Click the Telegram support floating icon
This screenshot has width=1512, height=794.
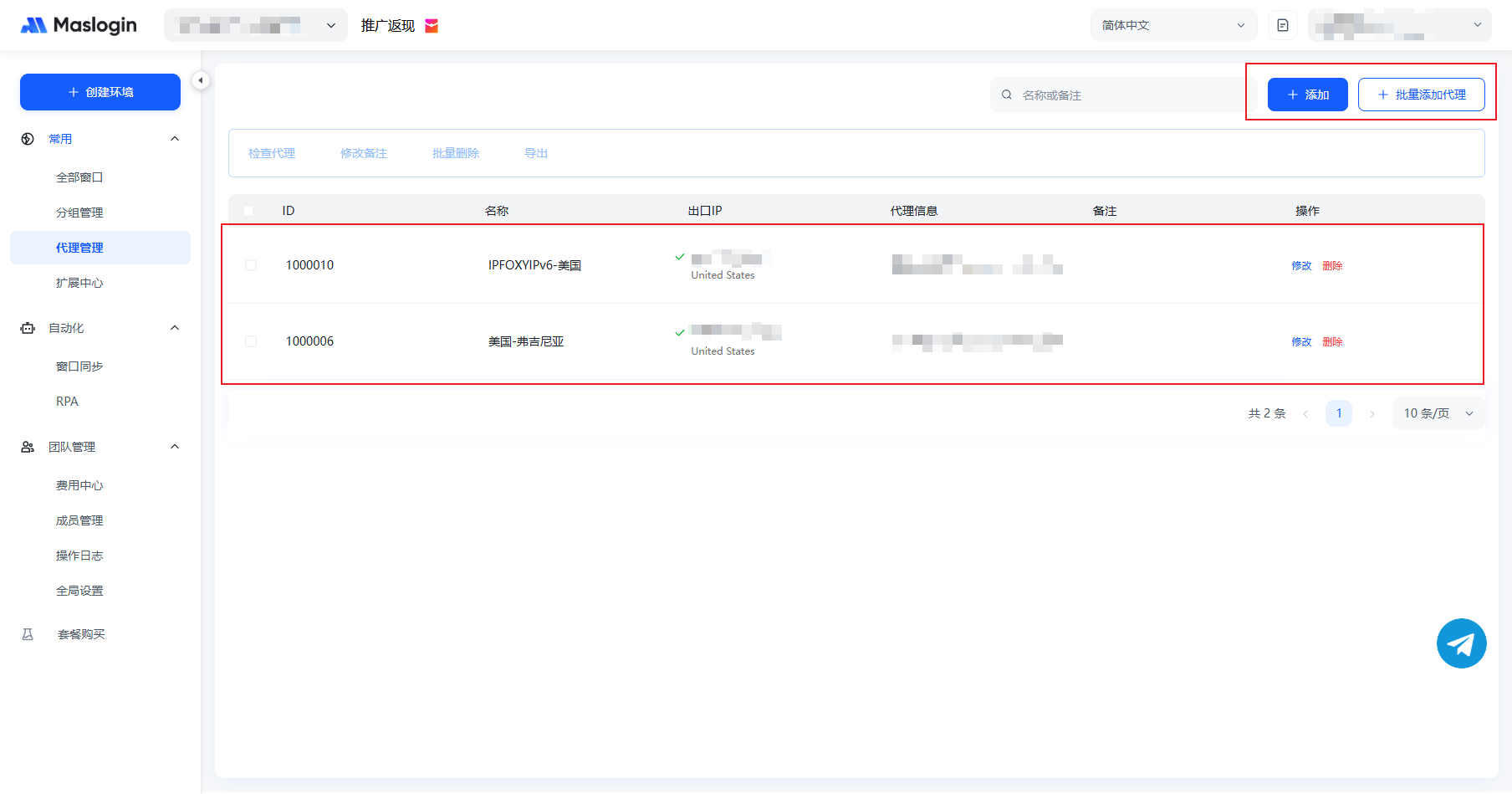(1461, 643)
